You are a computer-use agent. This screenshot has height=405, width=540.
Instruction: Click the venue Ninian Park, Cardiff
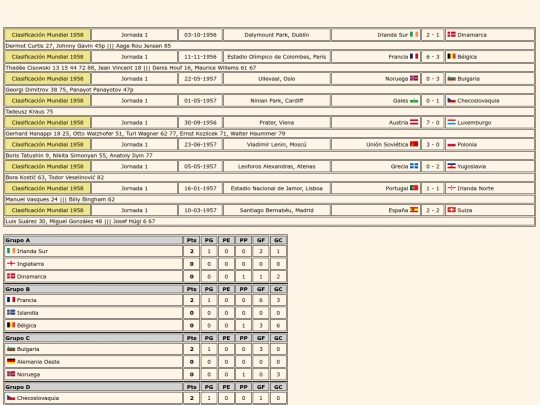point(277,101)
